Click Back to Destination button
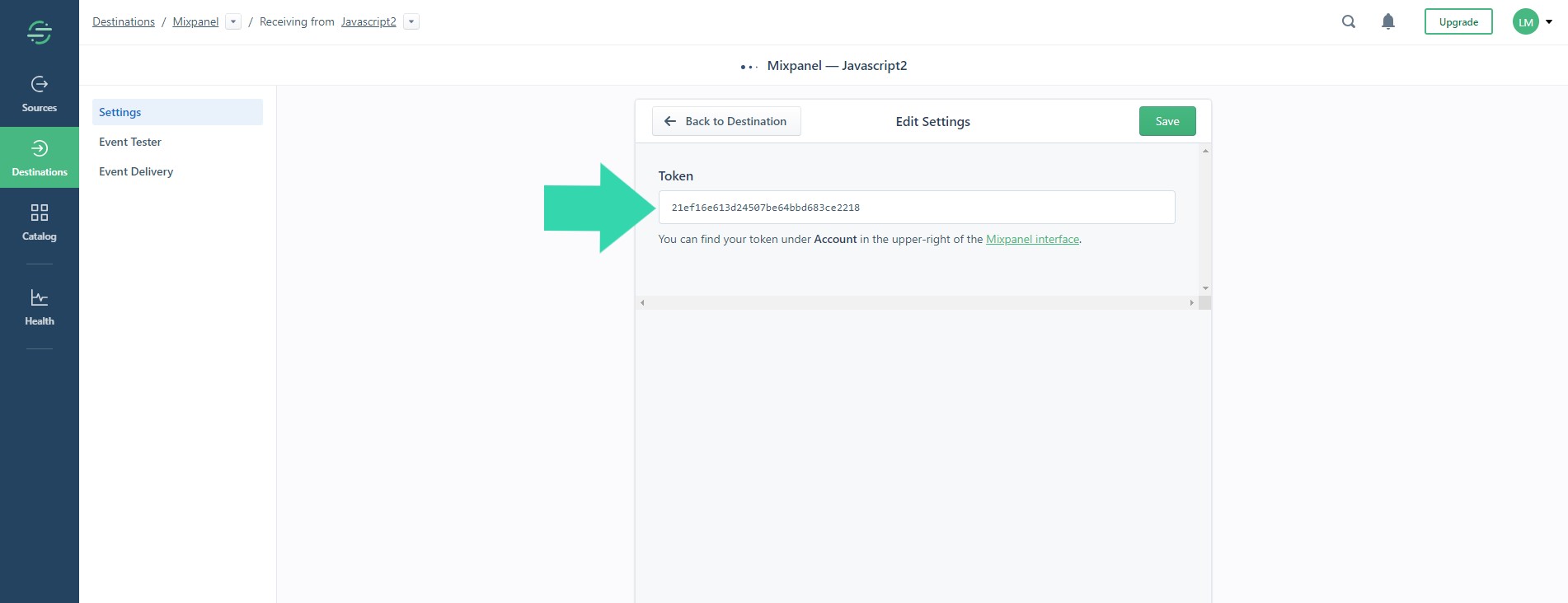This screenshot has width=1568, height=603. [x=726, y=121]
